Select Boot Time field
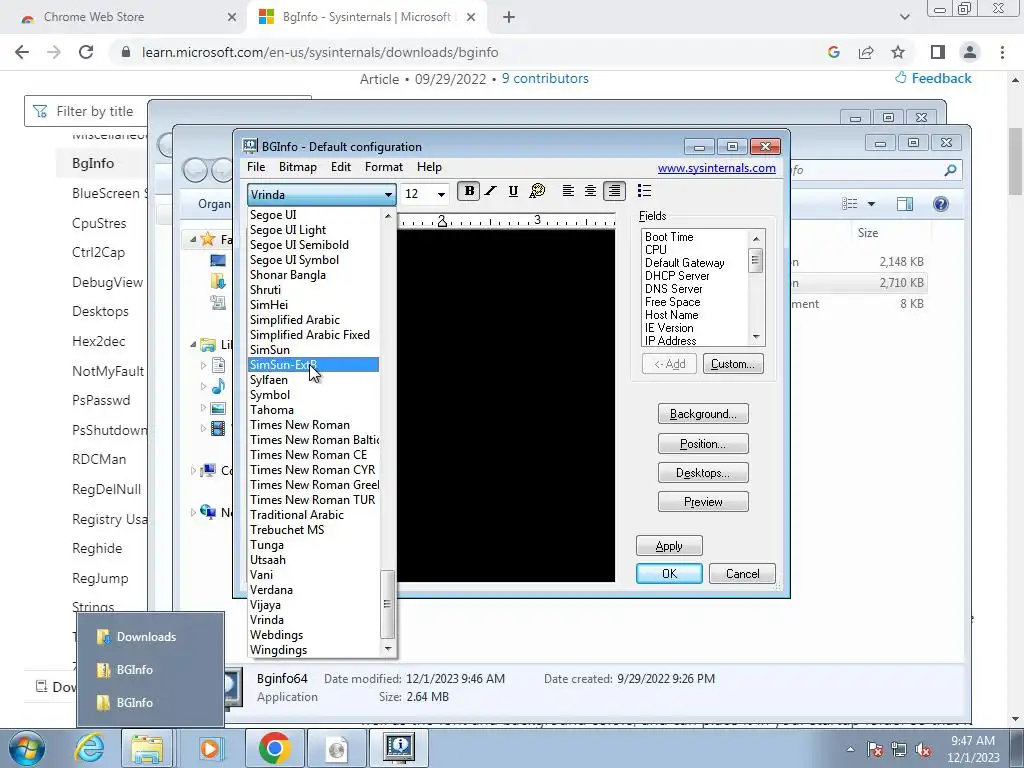The width and height of the screenshot is (1024, 768). pos(696,237)
